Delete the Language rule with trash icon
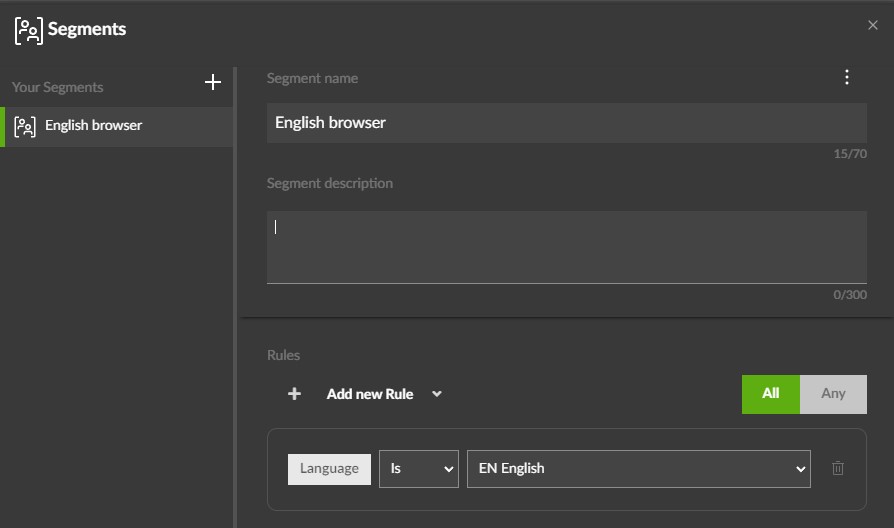The width and height of the screenshot is (894, 528). point(838,468)
